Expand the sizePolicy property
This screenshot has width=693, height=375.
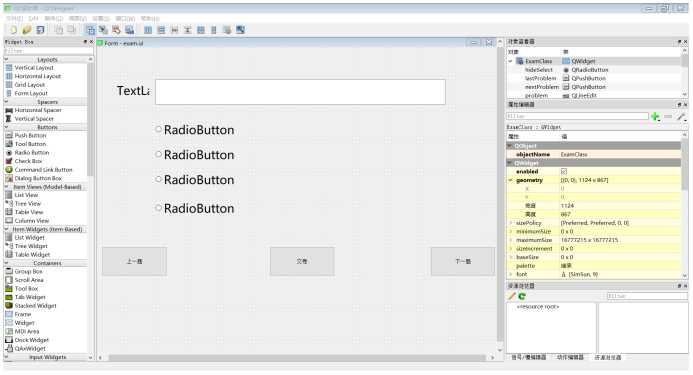511,223
